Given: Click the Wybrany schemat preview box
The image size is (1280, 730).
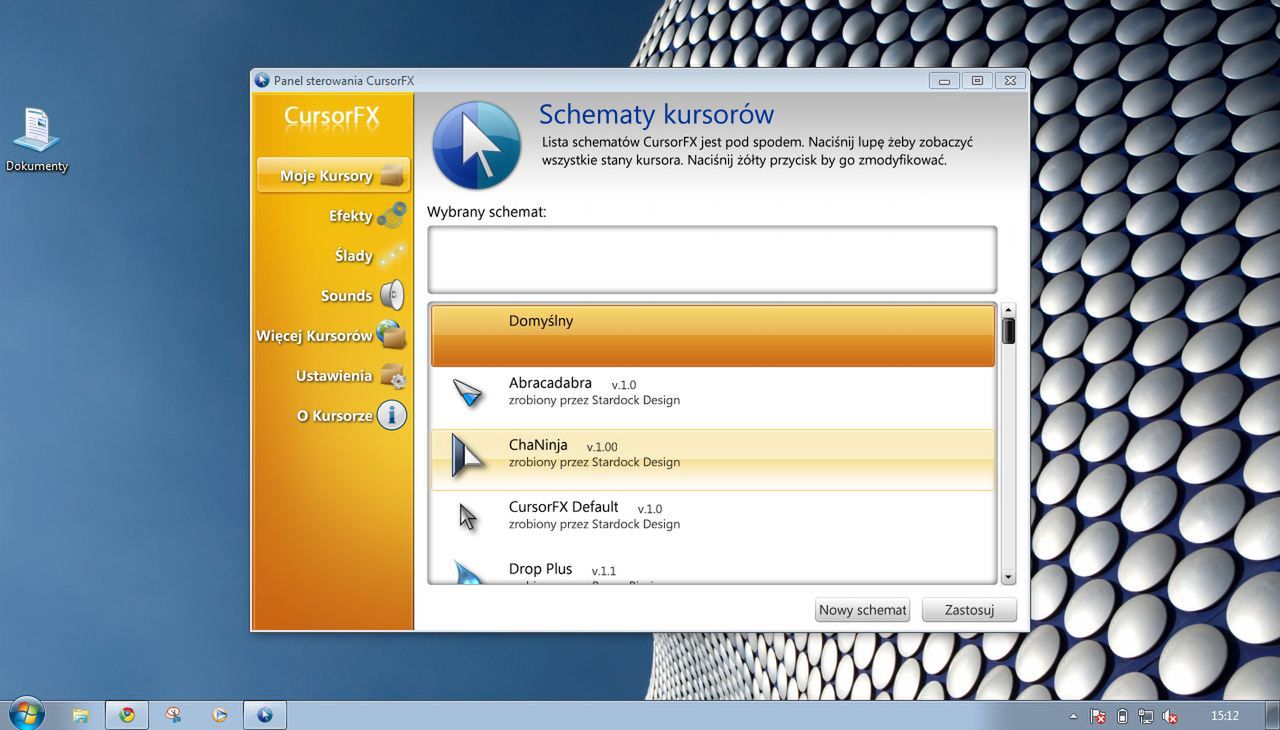Looking at the screenshot, I should pos(712,259).
